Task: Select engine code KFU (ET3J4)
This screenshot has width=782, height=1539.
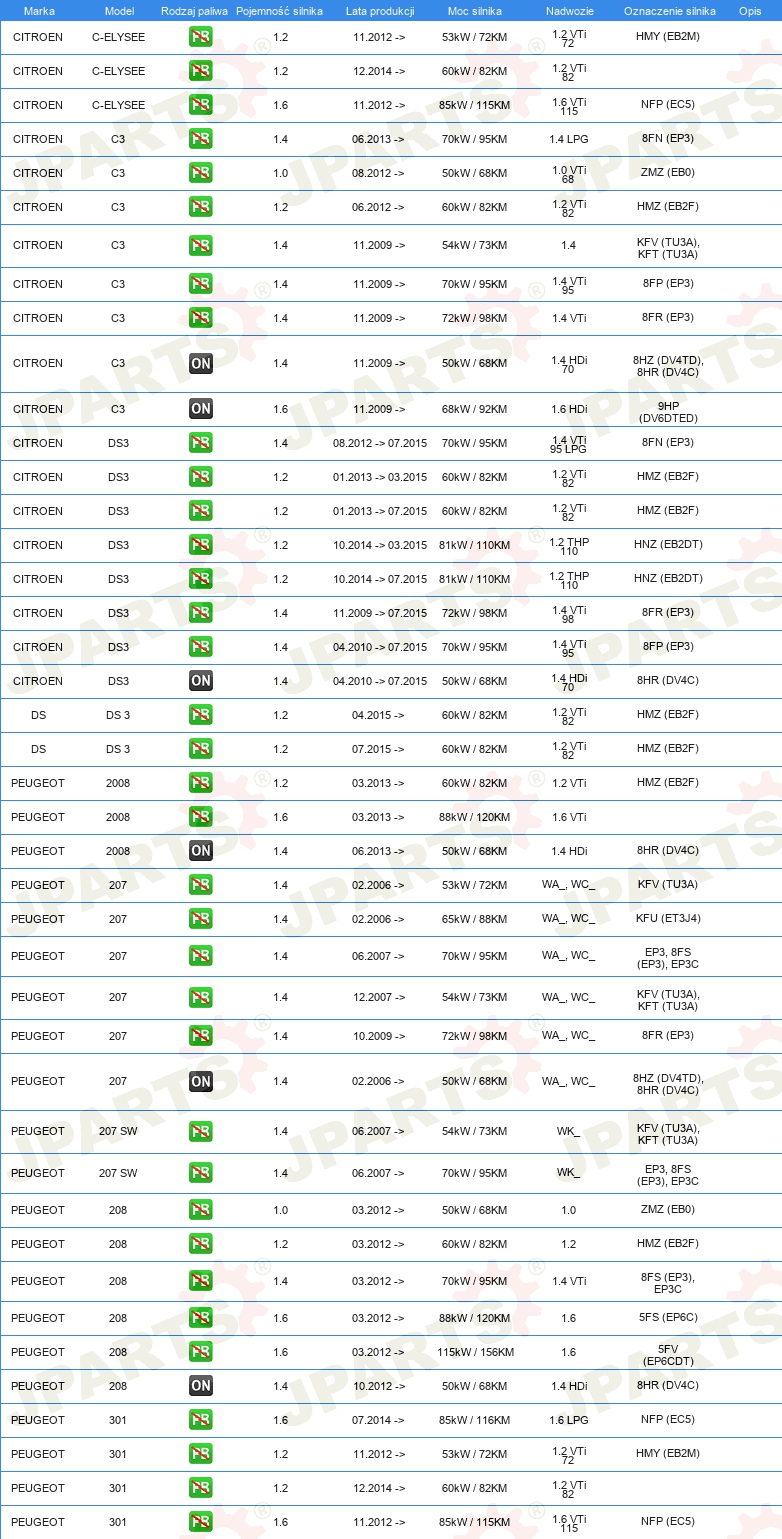Action: click(668, 919)
